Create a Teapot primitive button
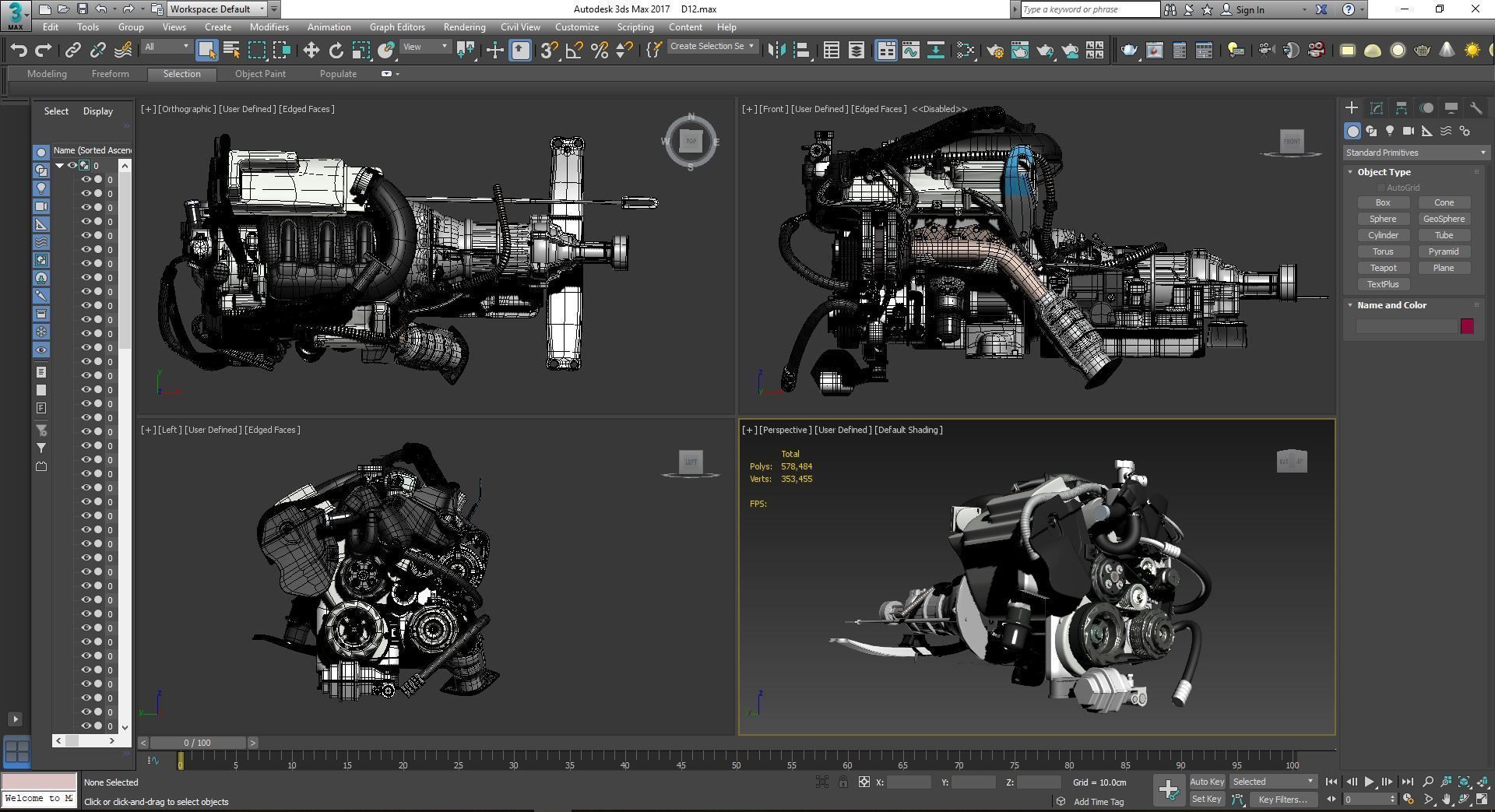This screenshot has height=812, width=1495. (x=1383, y=268)
